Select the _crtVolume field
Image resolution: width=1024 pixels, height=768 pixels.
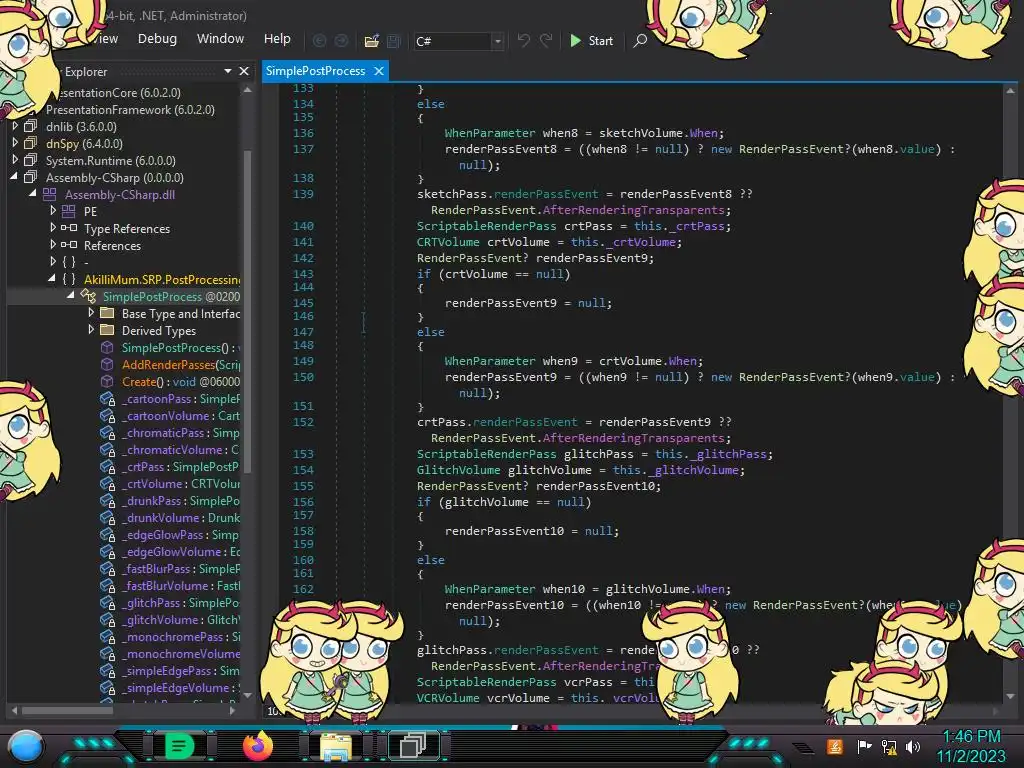pos(181,483)
